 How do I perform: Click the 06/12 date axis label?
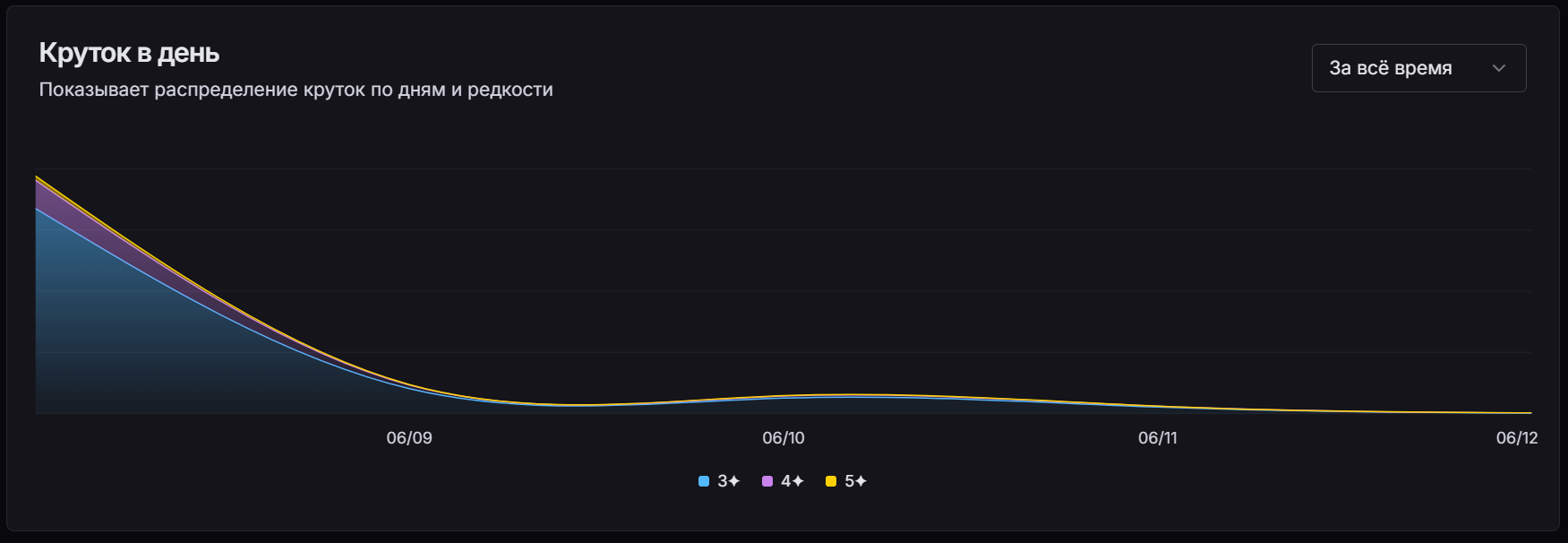[x=1517, y=438]
